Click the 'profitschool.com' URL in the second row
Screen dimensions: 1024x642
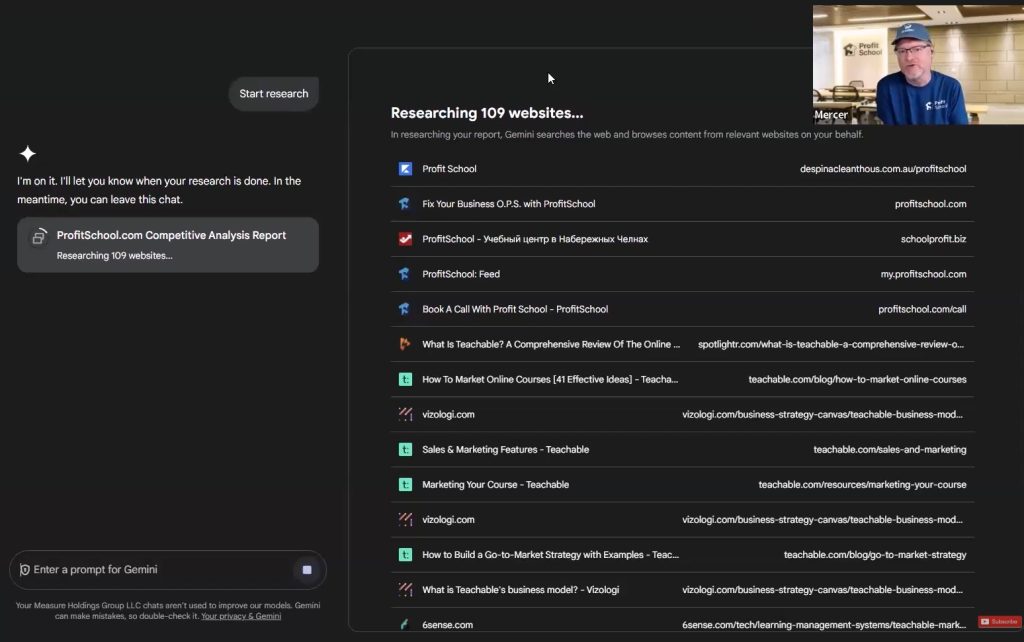pyautogui.click(x=931, y=204)
